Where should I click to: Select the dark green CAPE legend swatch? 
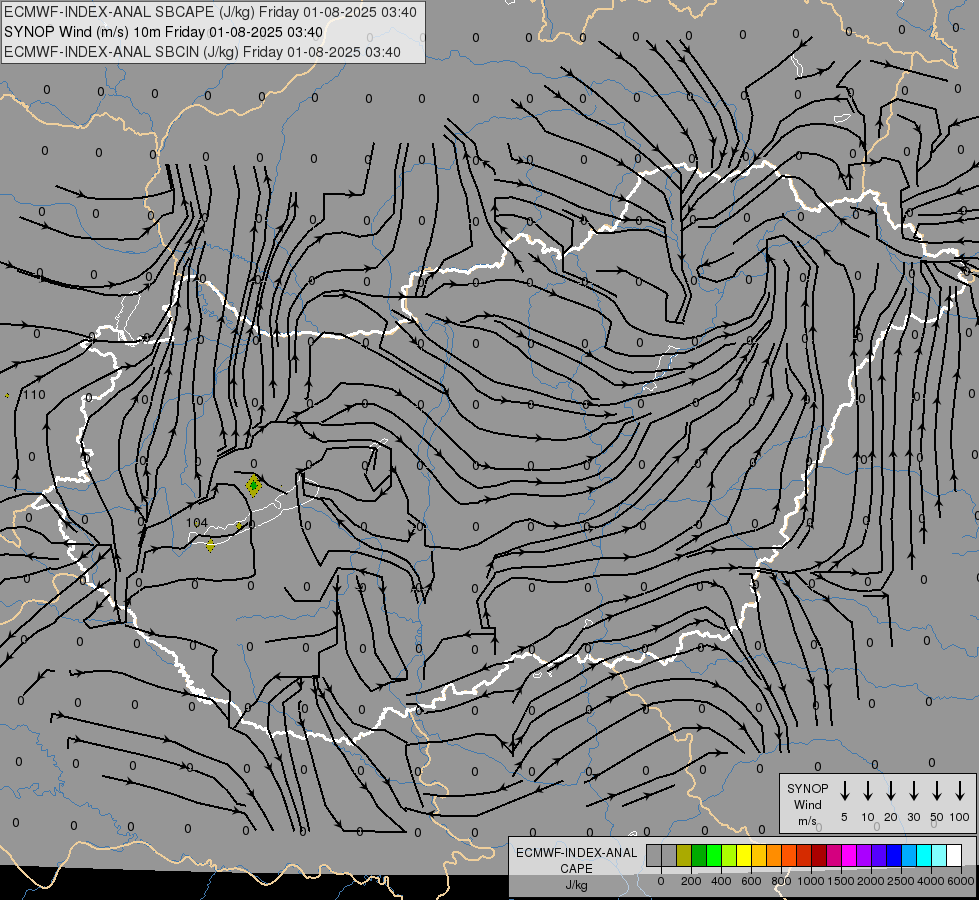[699, 856]
